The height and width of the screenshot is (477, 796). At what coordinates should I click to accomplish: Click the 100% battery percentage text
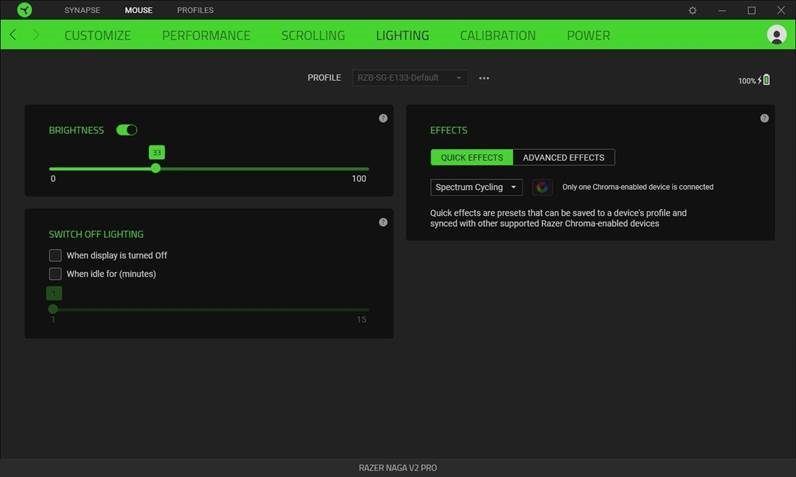click(x=747, y=81)
